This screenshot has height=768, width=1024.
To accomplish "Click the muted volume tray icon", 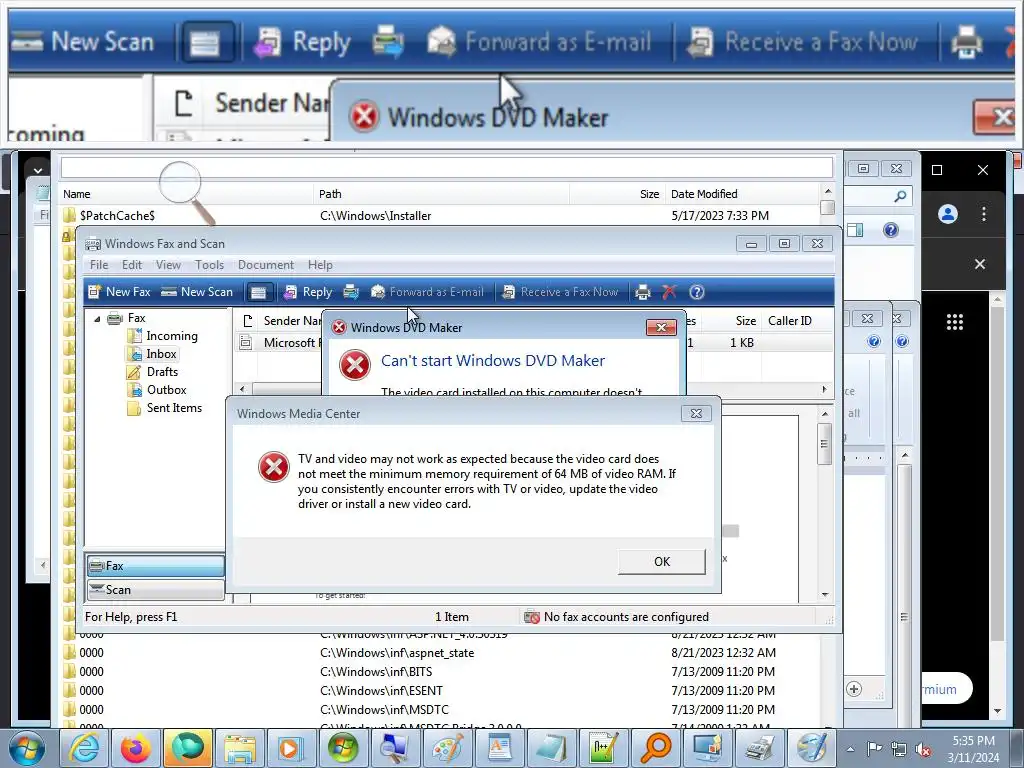I will (923, 749).
